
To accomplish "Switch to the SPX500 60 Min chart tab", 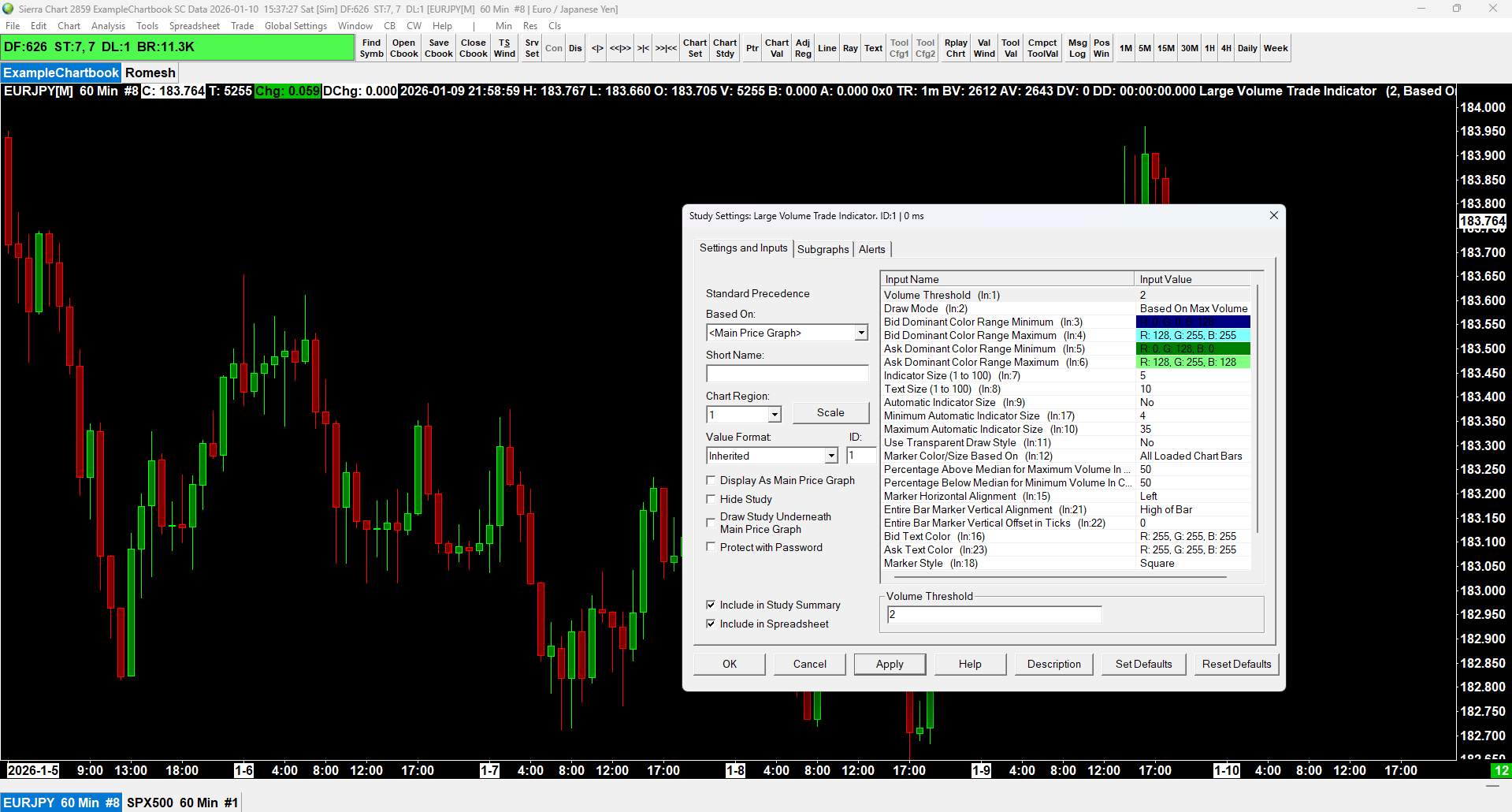I will point(182,803).
